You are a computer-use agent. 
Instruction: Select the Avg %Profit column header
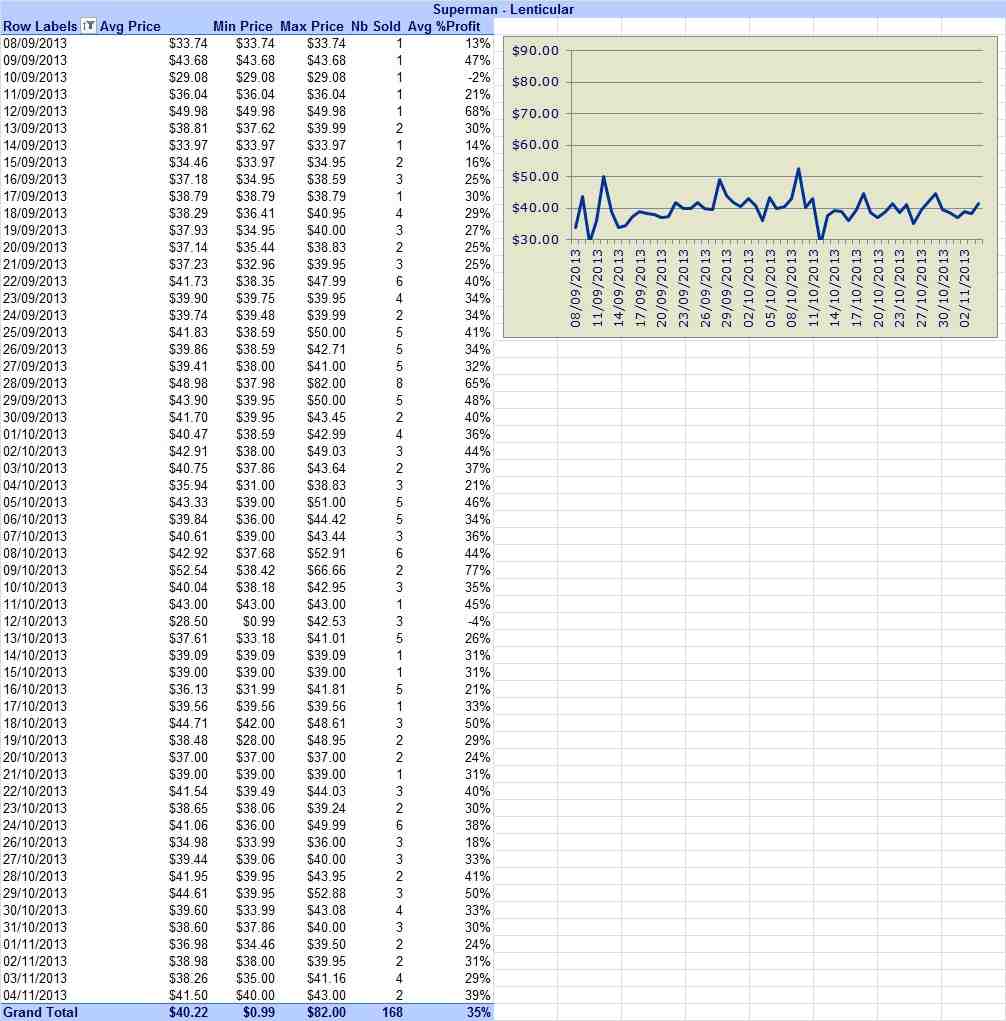tap(444, 26)
